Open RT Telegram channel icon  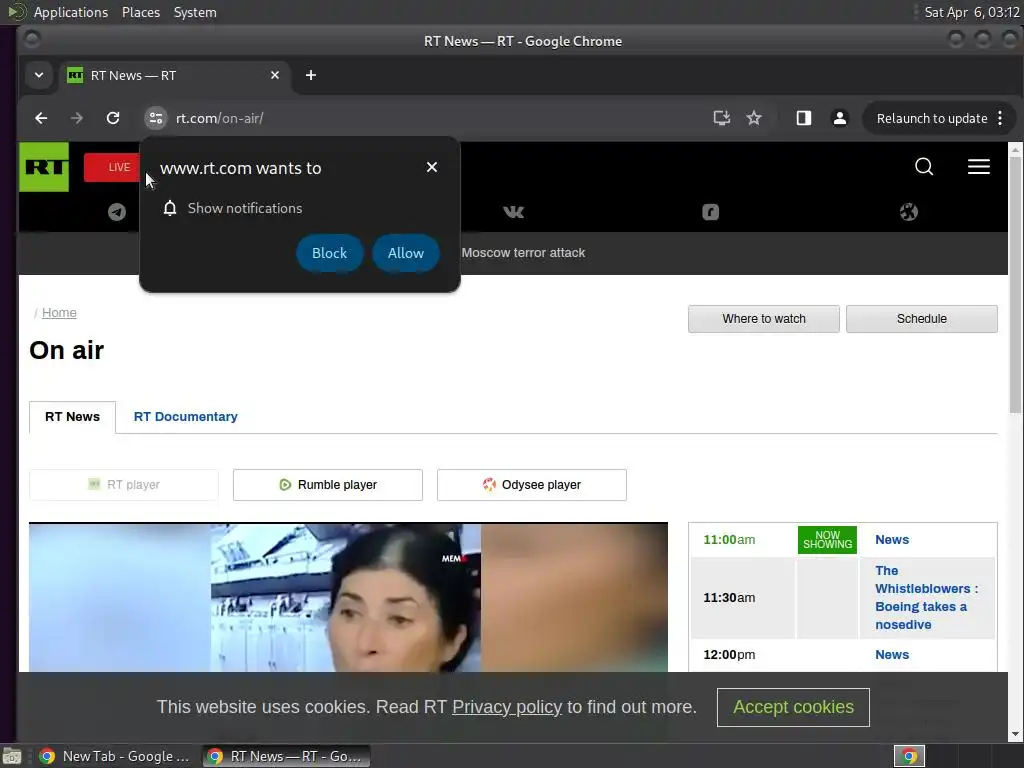click(117, 212)
